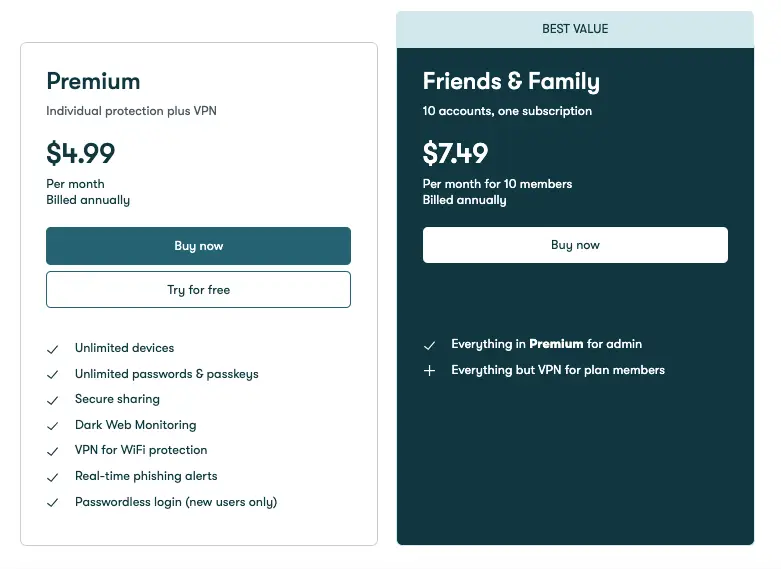Click checkmark beside Unlimited passwords & passkeys
The image size is (781, 569).
pyautogui.click(x=52, y=375)
